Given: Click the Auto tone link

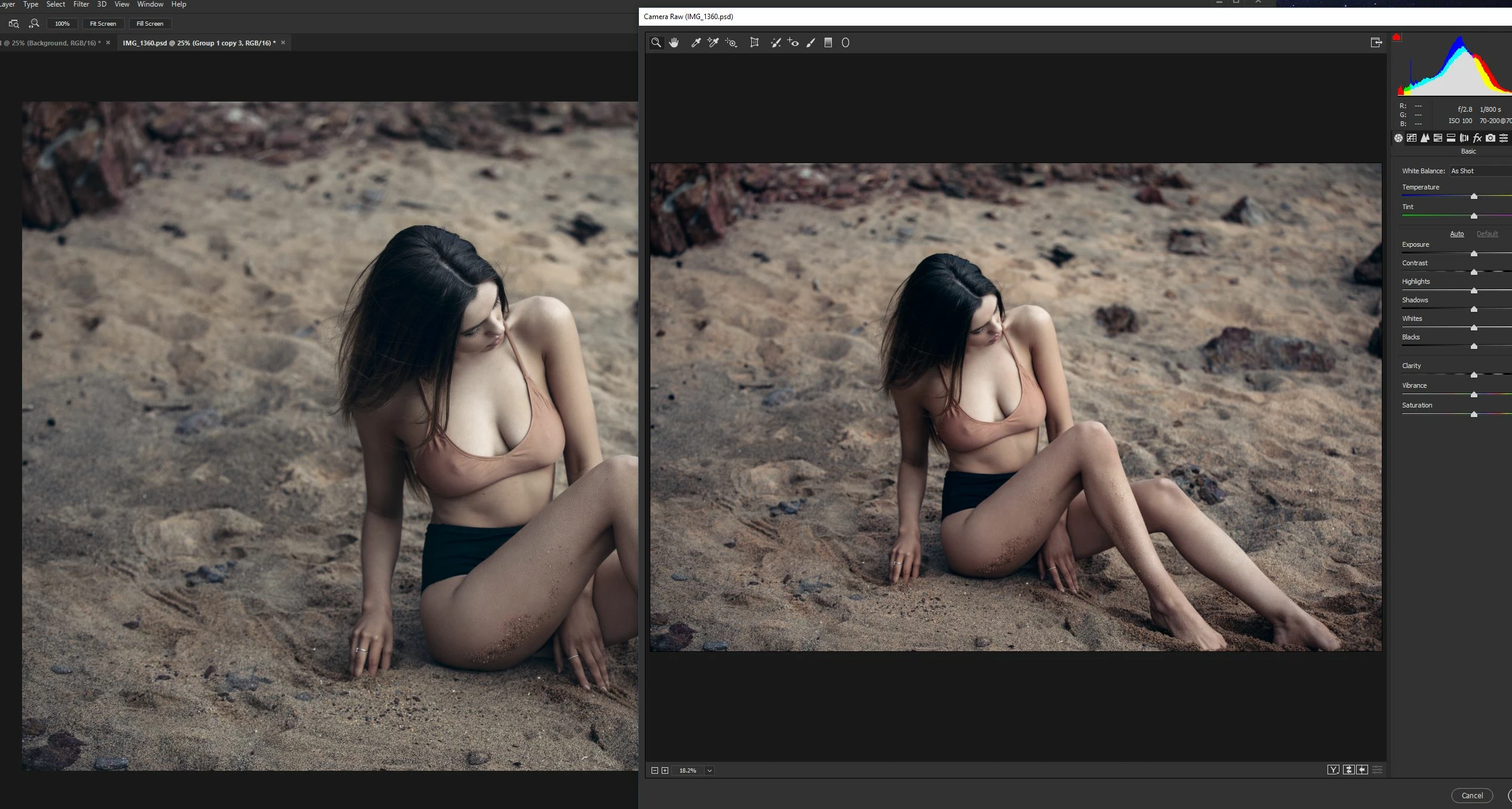Looking at the screenshot, I should pyautogui.click(x=1456, y=234).
